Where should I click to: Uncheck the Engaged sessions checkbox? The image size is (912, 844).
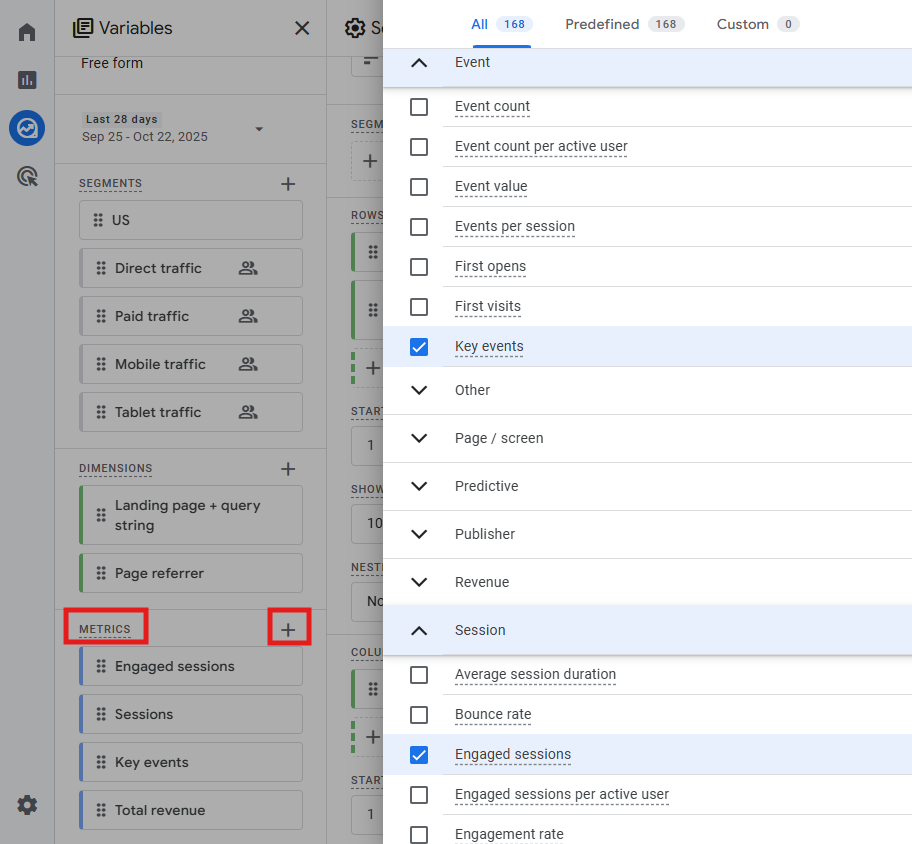419,755
